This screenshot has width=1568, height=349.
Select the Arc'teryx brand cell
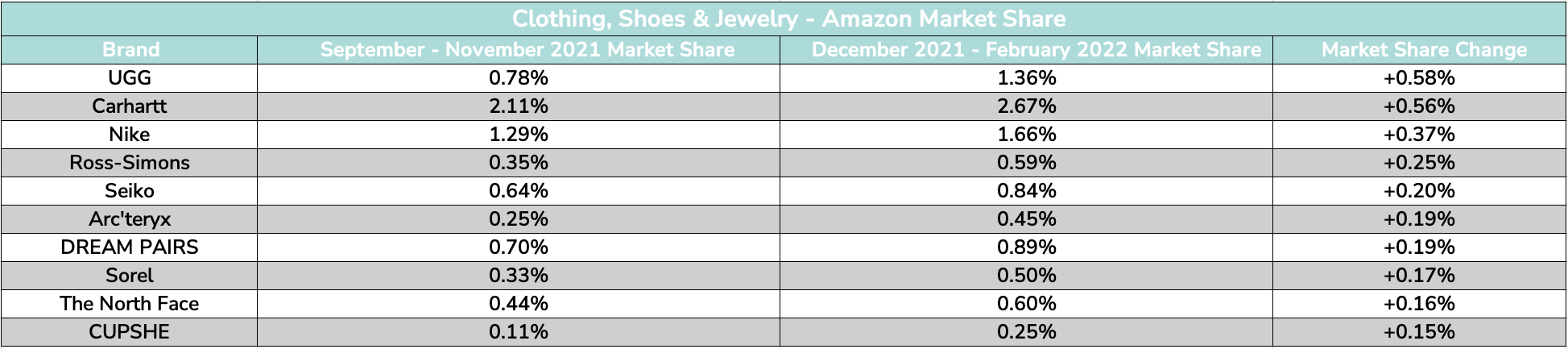point(130,219)
